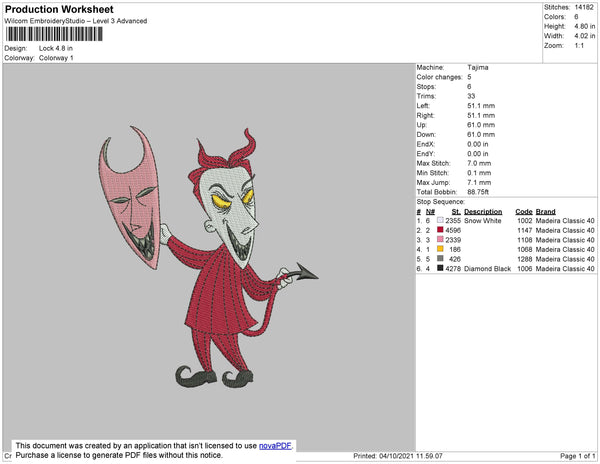The image size is (600, 464).
Task: Click the Printed date 04/10/2021 text
Action: point(398,456)
